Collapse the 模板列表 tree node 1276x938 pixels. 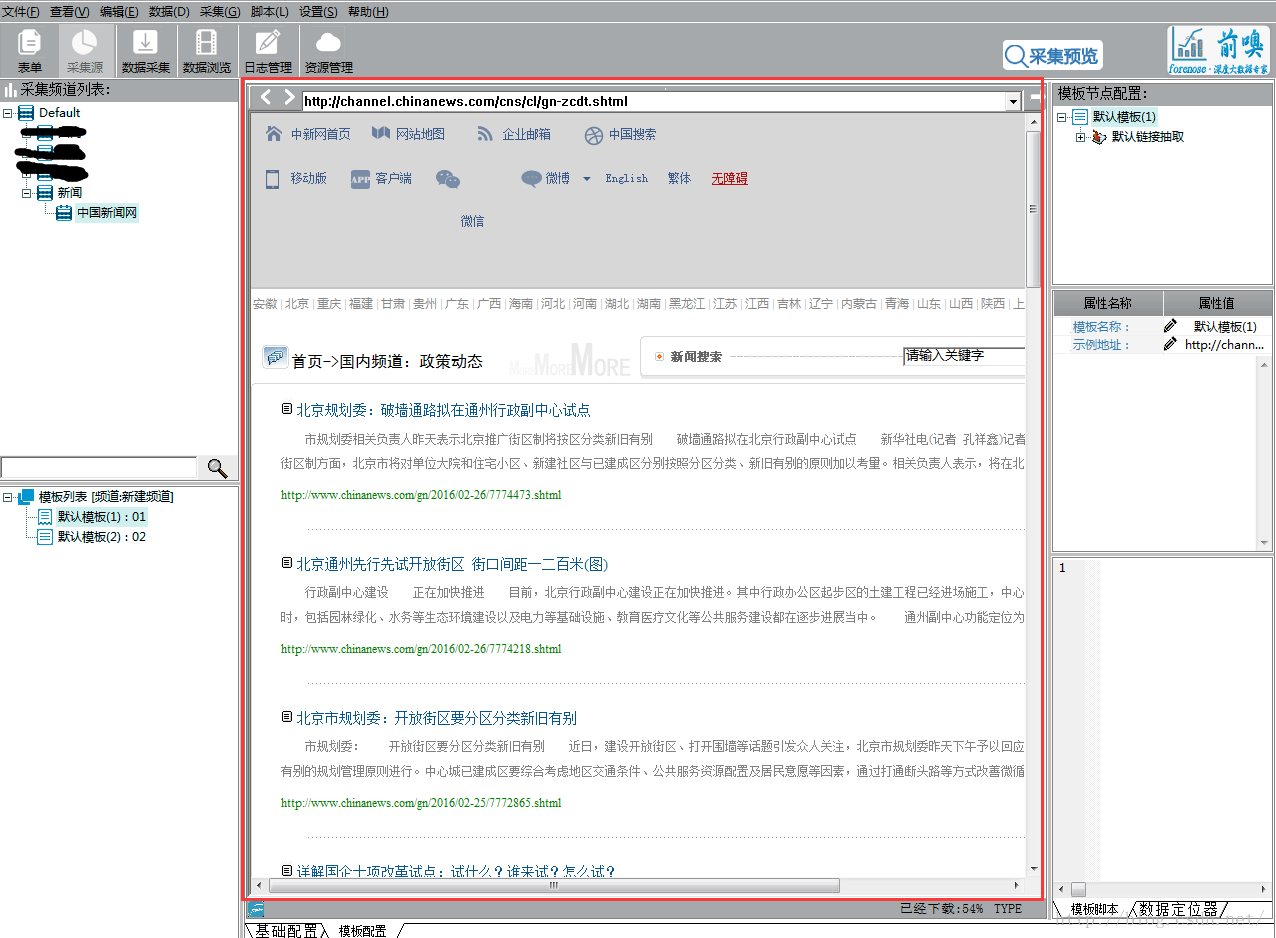(x=8, y=497)
